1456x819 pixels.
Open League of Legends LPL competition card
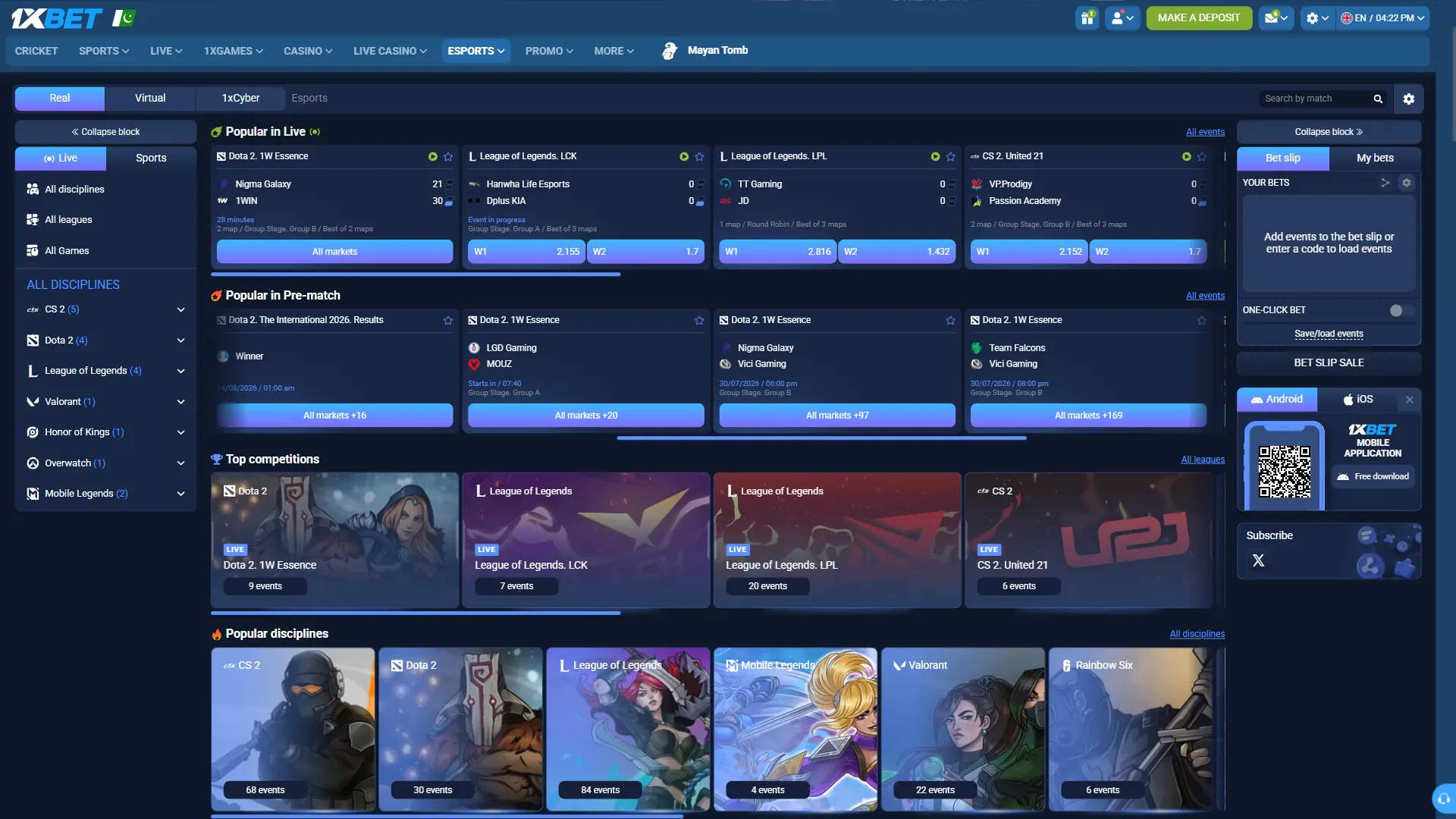pos(837,541)
